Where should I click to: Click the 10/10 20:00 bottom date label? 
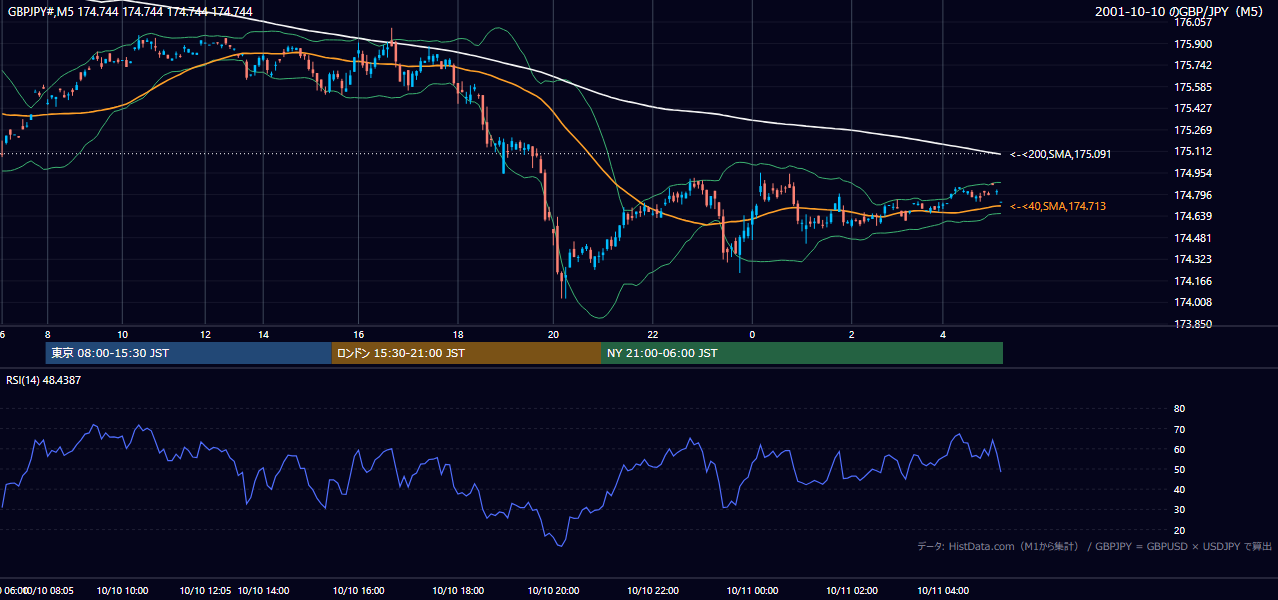pos(554,591)
